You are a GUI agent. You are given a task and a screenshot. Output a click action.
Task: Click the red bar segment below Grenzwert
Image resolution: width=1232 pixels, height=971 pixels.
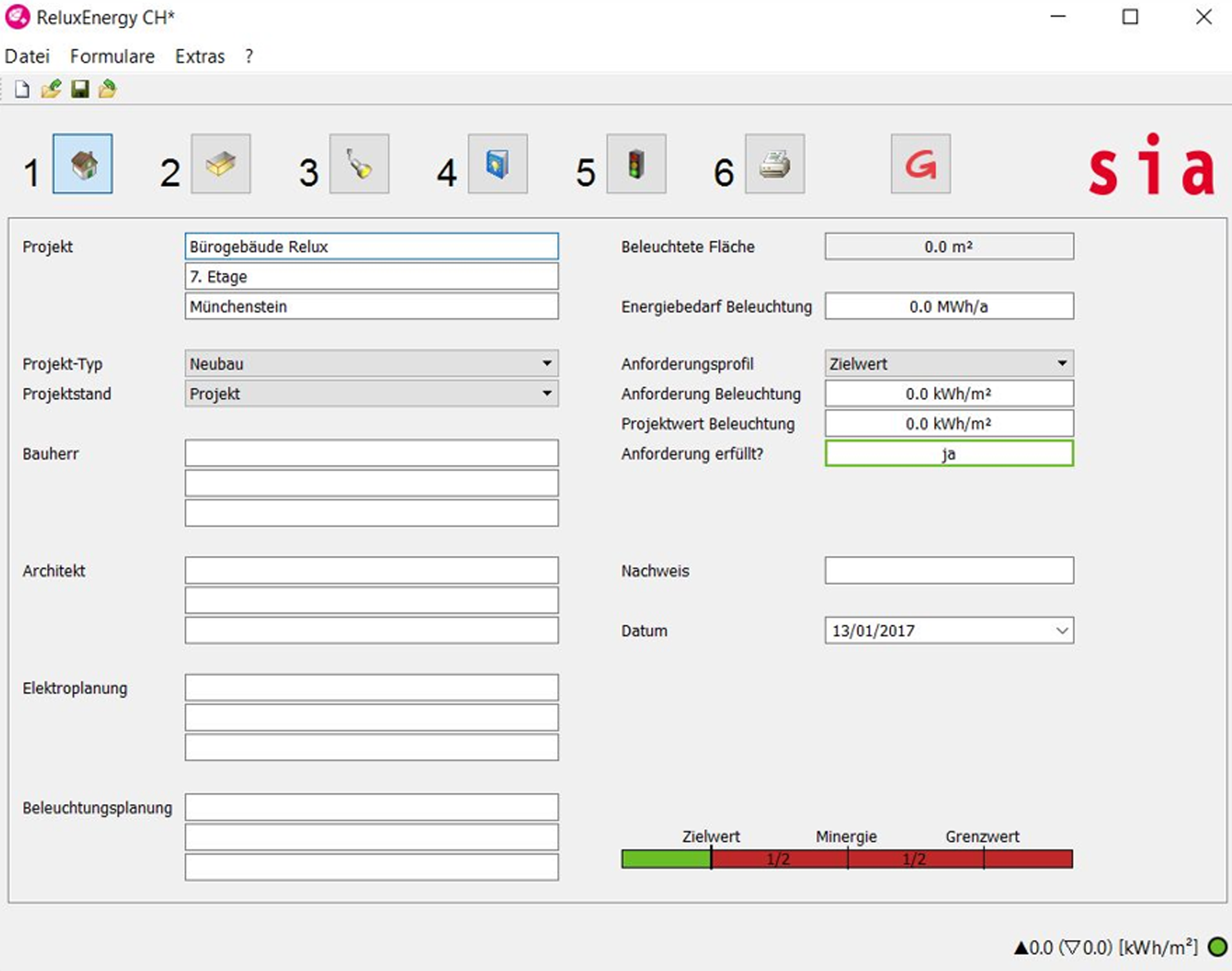click(x=1028, y=859)
